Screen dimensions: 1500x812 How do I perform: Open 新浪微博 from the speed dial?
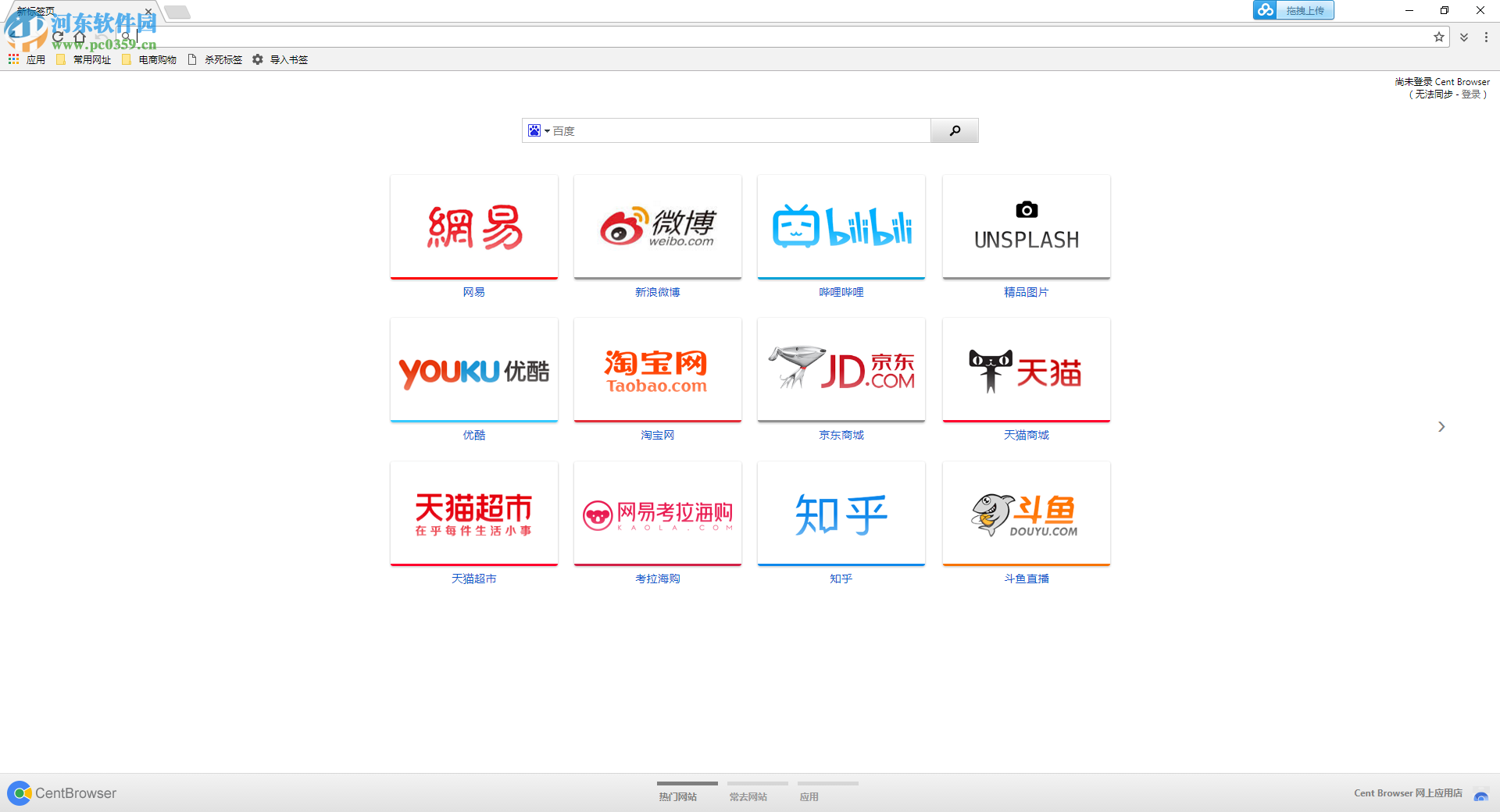657,226
